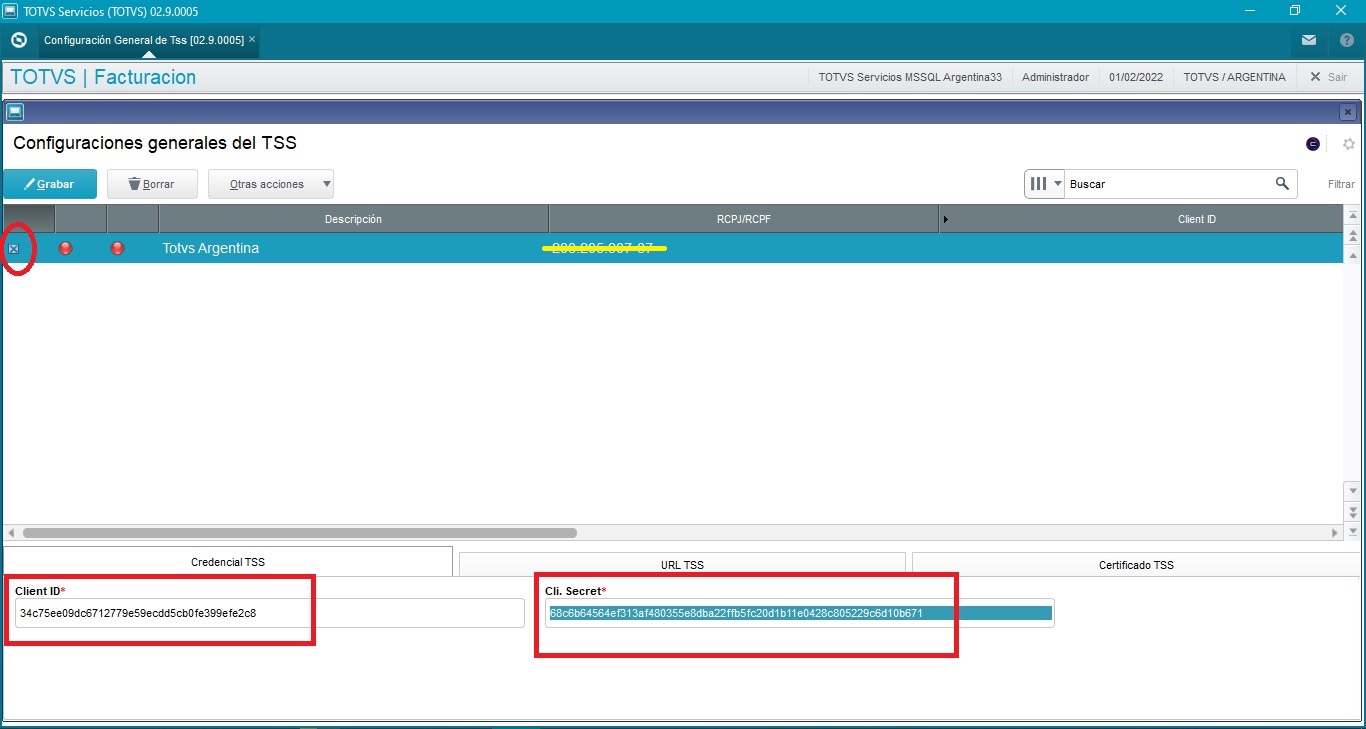1366x729 pixels.
Task: Click the second red status dot
Action: tap(117, 248)
